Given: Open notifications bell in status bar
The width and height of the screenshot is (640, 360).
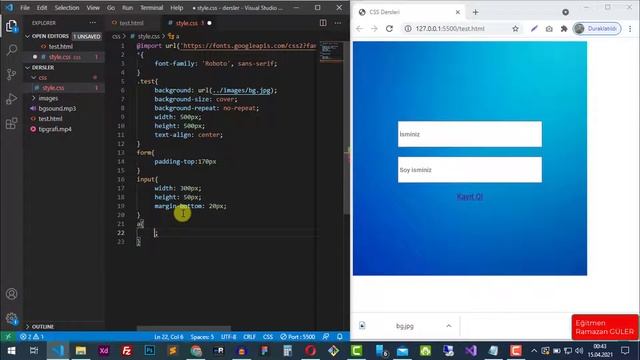Looking at the screenshot, I should (x=340, y=337).
